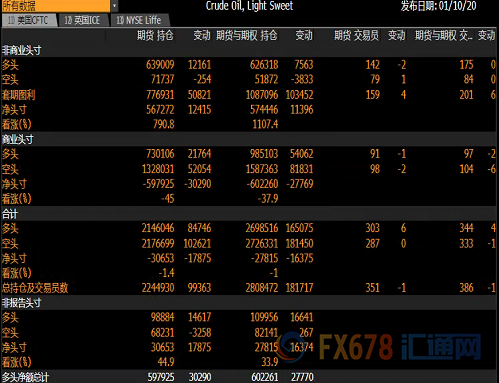Switch to the 英国ICE tab
499x383 pixels.
pyautogui.click(x=82, y=20)
